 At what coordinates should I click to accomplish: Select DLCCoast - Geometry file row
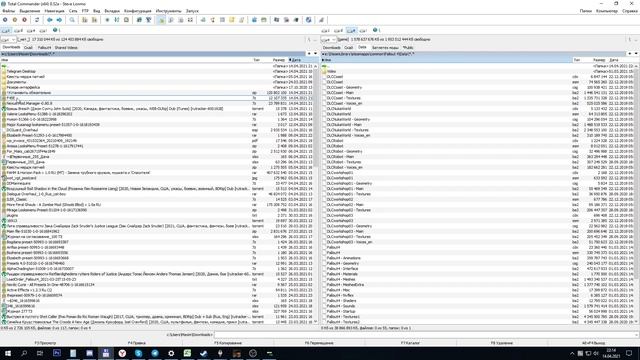[478, 87]
